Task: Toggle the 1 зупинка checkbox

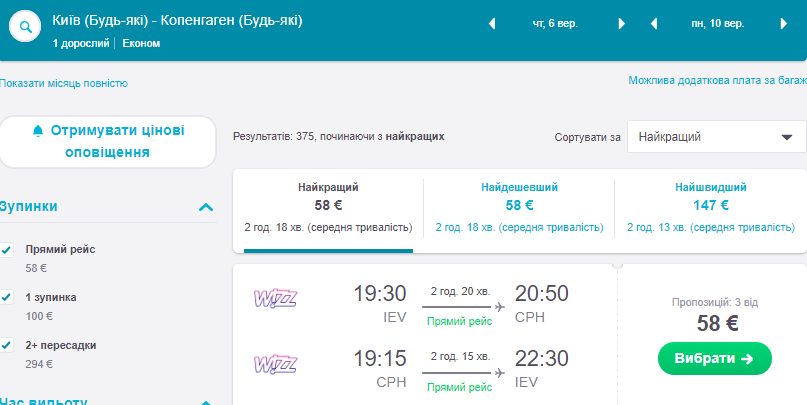Action: coord(7,297)
